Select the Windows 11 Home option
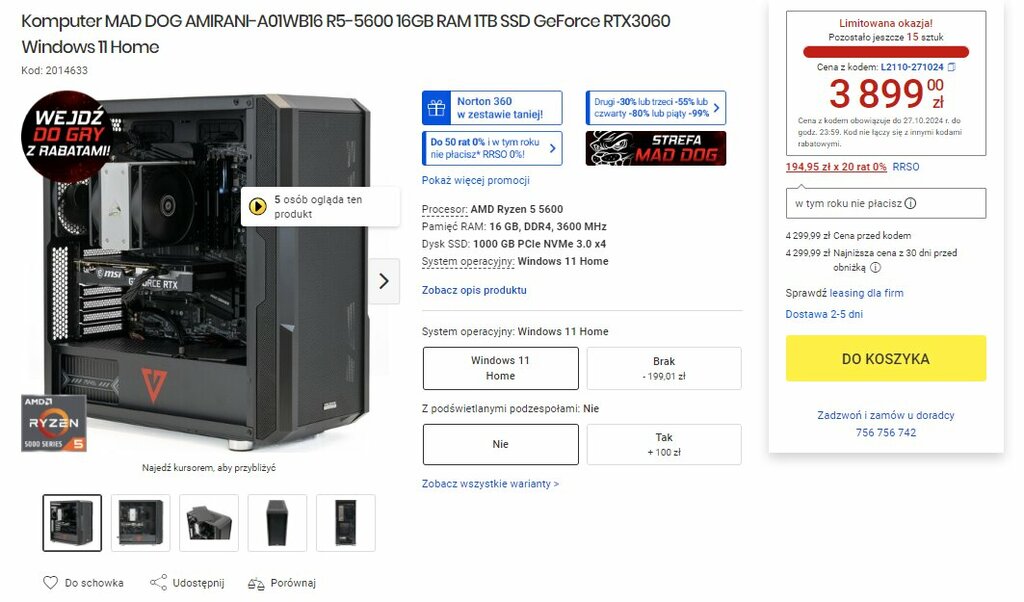This screenshot has width=1024, height=602. tap(500, 368)
